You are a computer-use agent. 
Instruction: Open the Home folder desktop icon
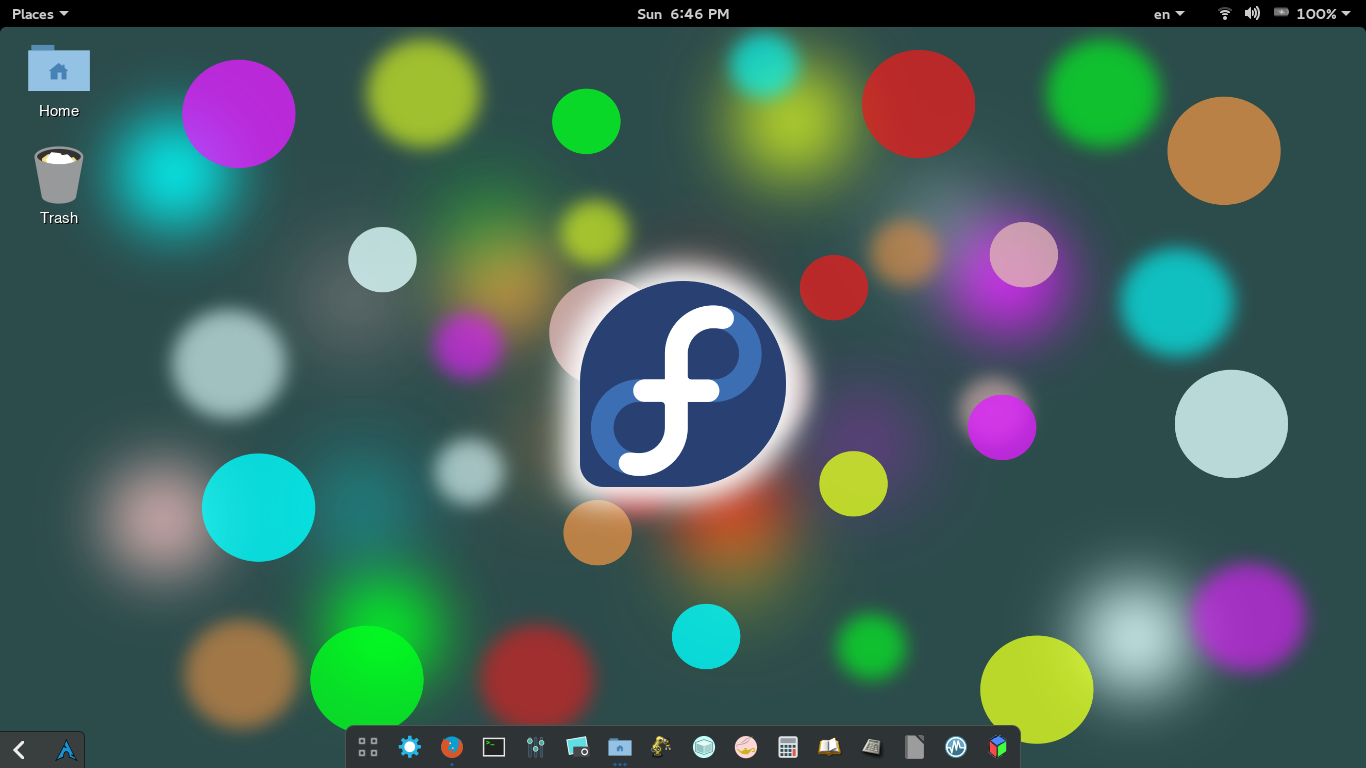click(59, 81)
